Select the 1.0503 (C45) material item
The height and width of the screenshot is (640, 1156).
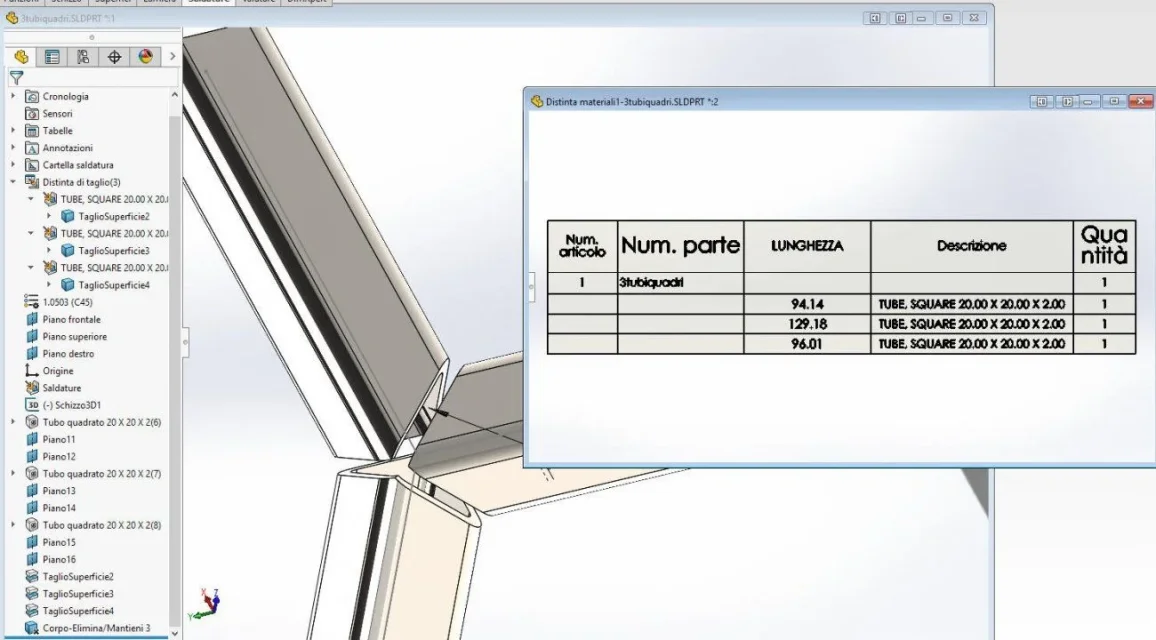67,302
